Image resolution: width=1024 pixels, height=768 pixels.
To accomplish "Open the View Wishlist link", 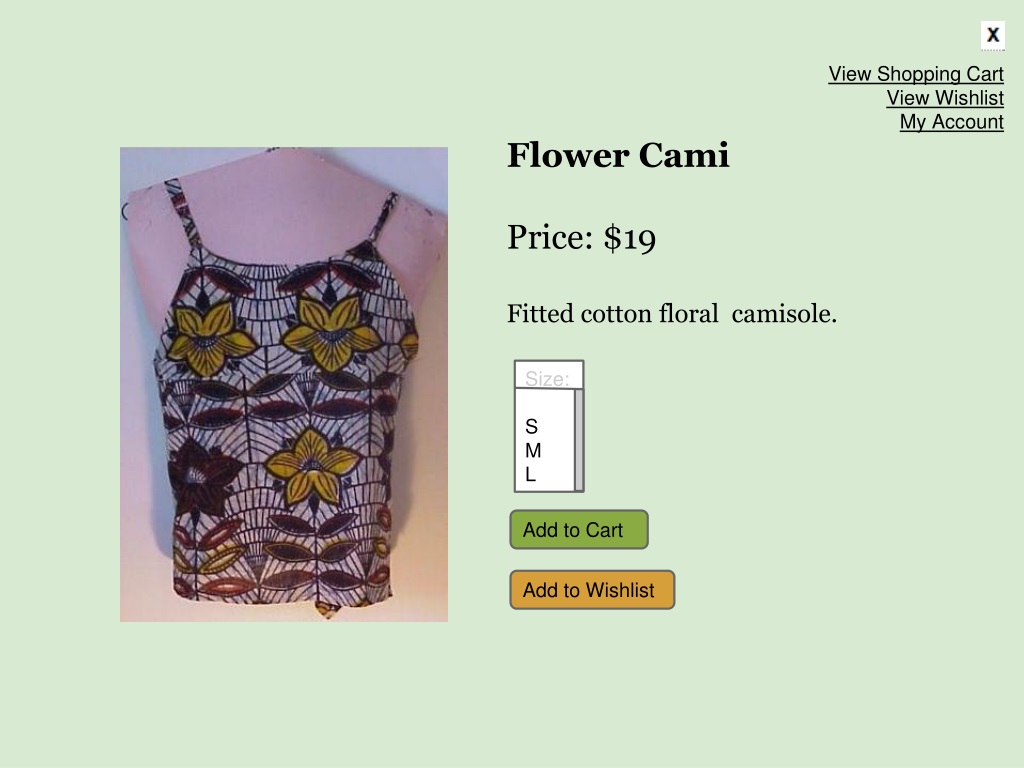I will click(944, 98).
